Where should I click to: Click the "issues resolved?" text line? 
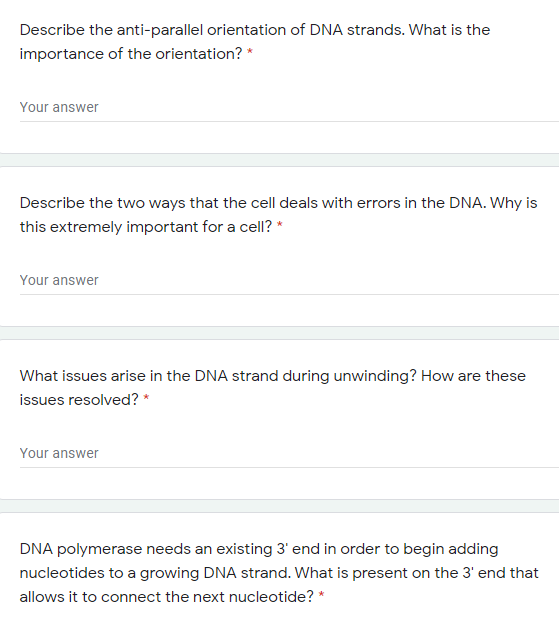point(79,400)
